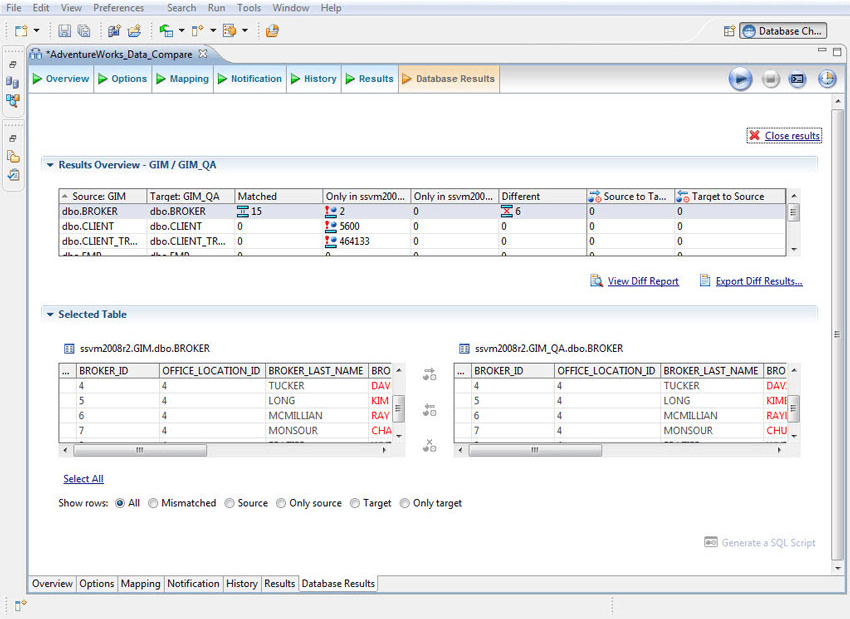
Task: Click the schema search sidebar icon
Action: click(x=13, y=100)
